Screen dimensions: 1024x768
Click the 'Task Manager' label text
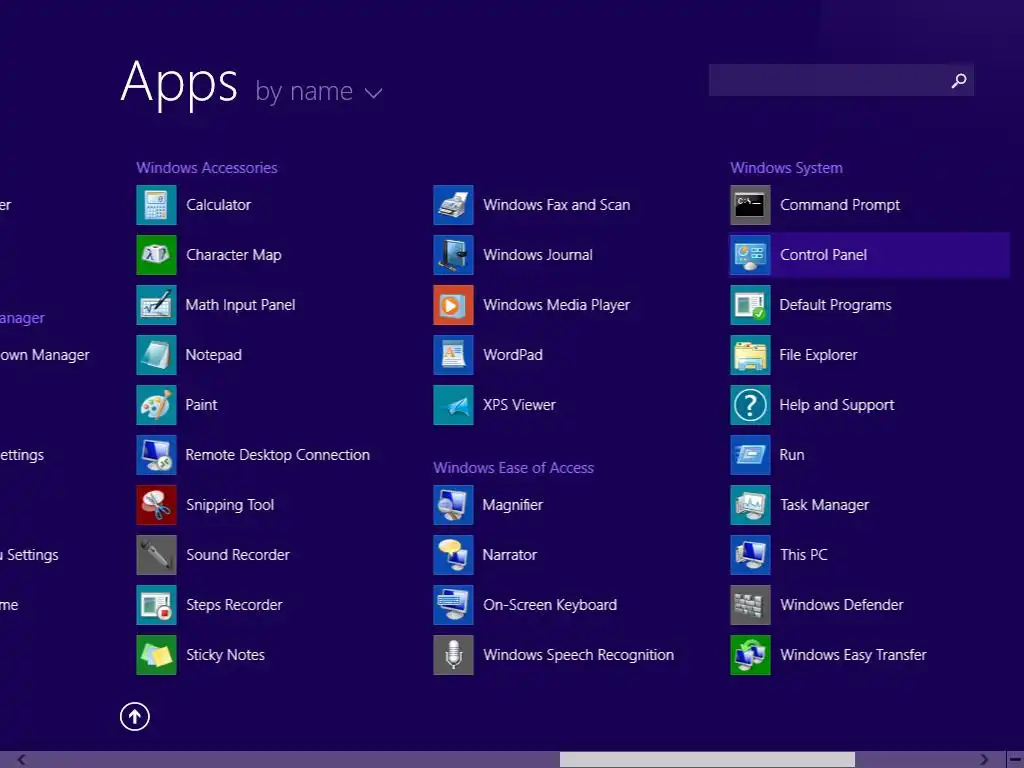coord(824,505)
